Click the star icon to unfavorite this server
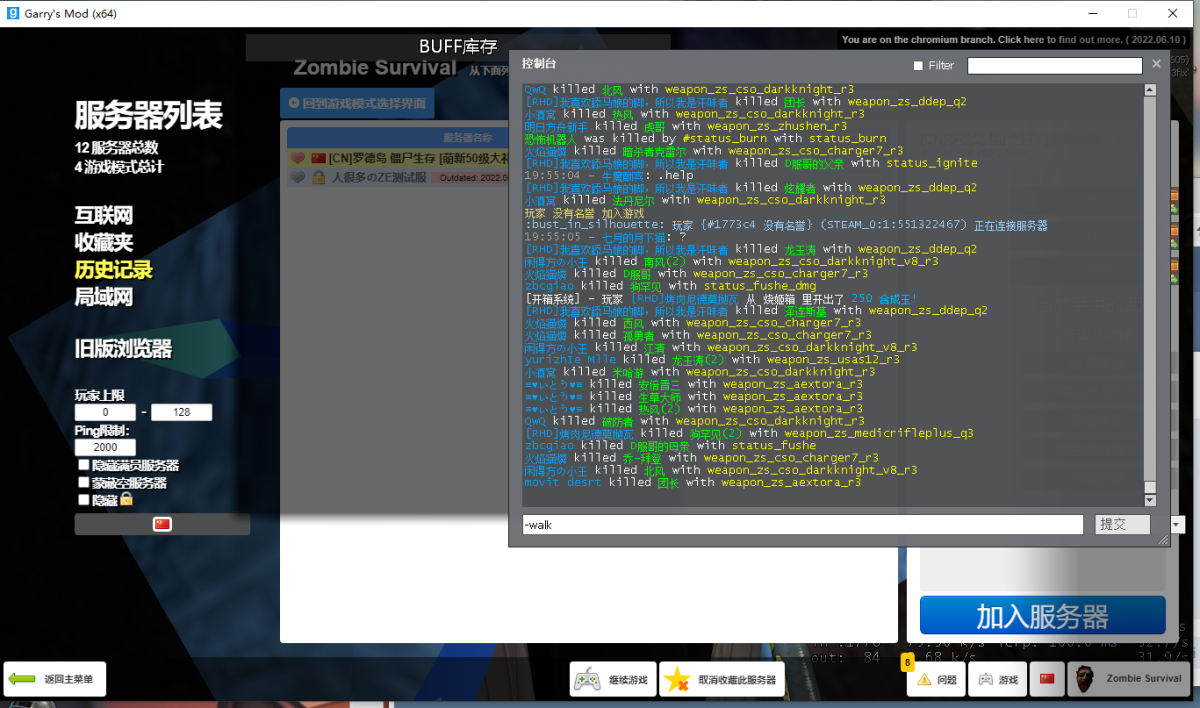1200x708 pixels. click(677, 679)
